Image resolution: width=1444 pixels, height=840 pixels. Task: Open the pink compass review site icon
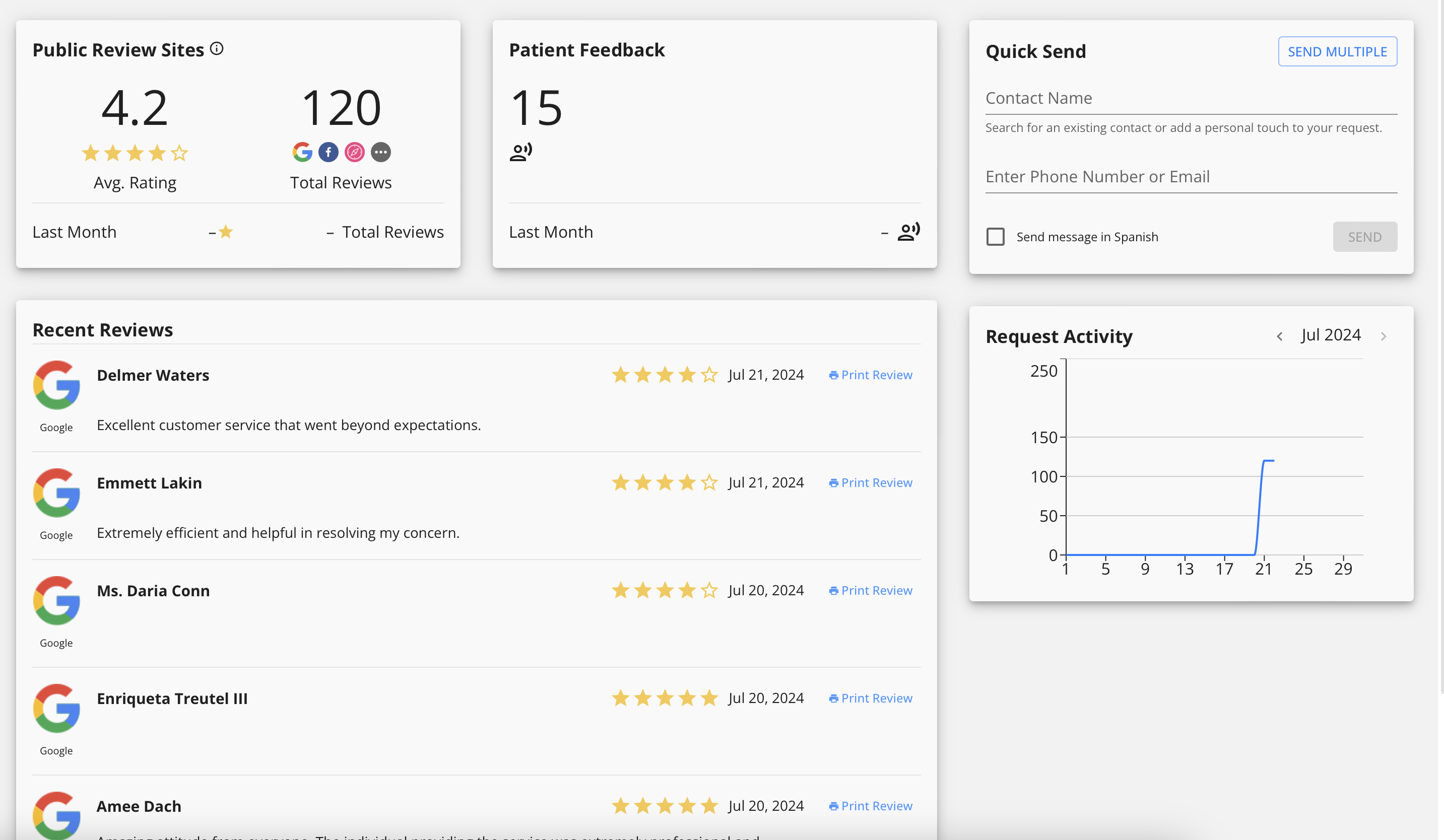click(x=355, y=152)
